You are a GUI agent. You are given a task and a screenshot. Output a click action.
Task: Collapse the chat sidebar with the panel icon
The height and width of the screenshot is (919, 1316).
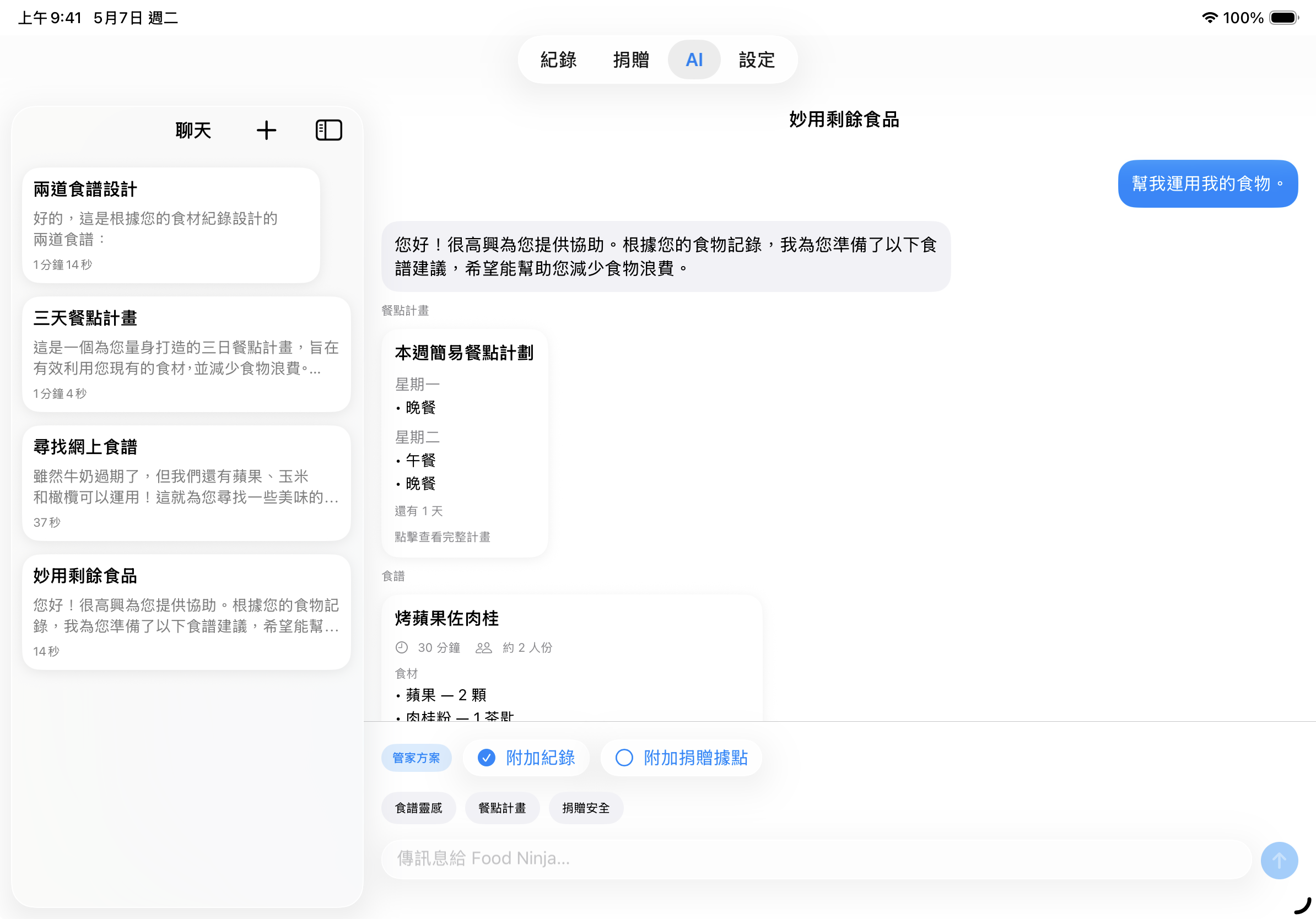pos(328,130)
